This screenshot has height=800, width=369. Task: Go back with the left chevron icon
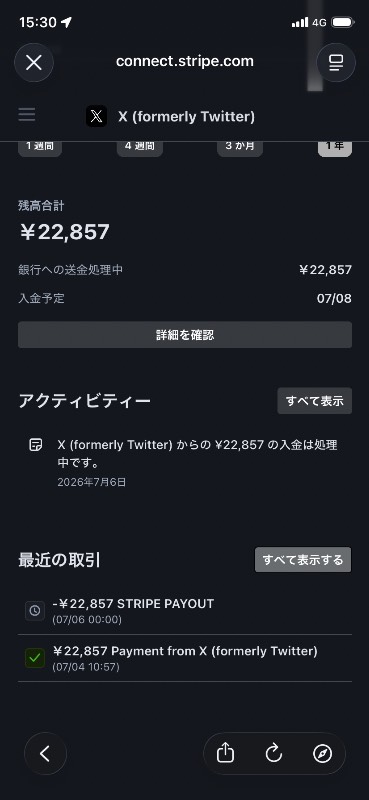45,754
